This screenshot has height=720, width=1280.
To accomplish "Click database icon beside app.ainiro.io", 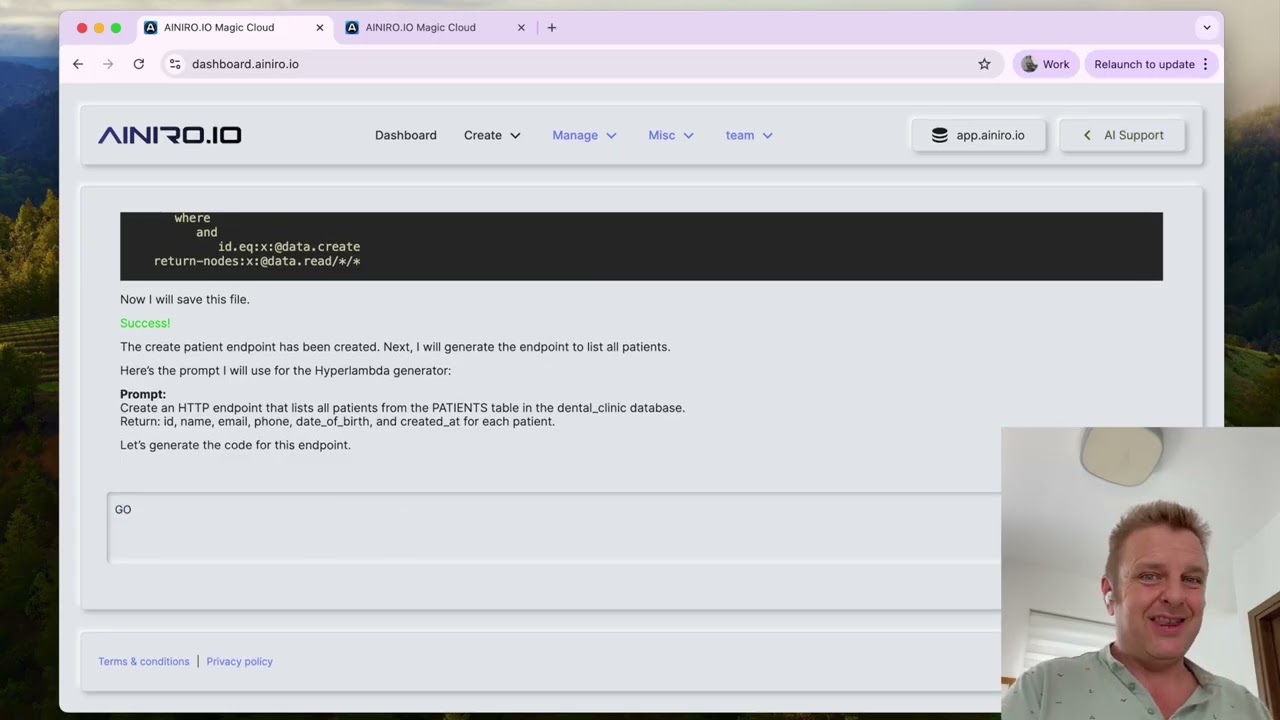I will click(939, 135).
